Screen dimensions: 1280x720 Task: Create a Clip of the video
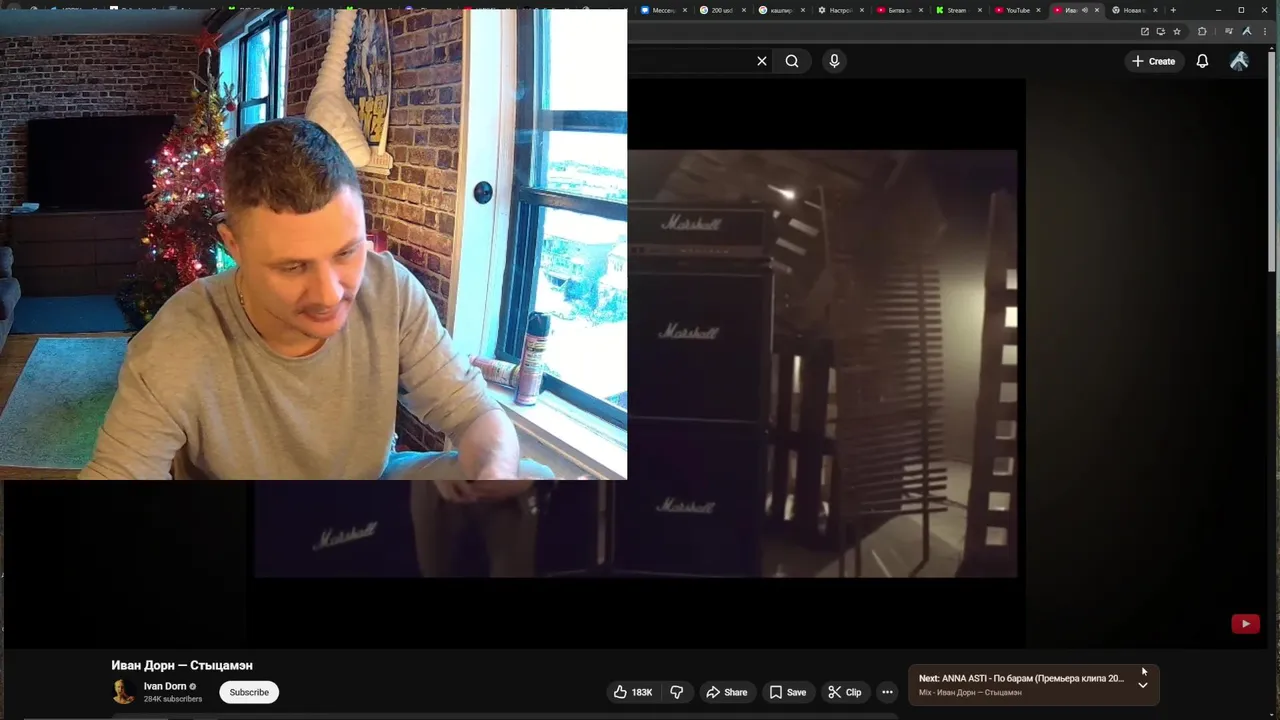[844, 692]
